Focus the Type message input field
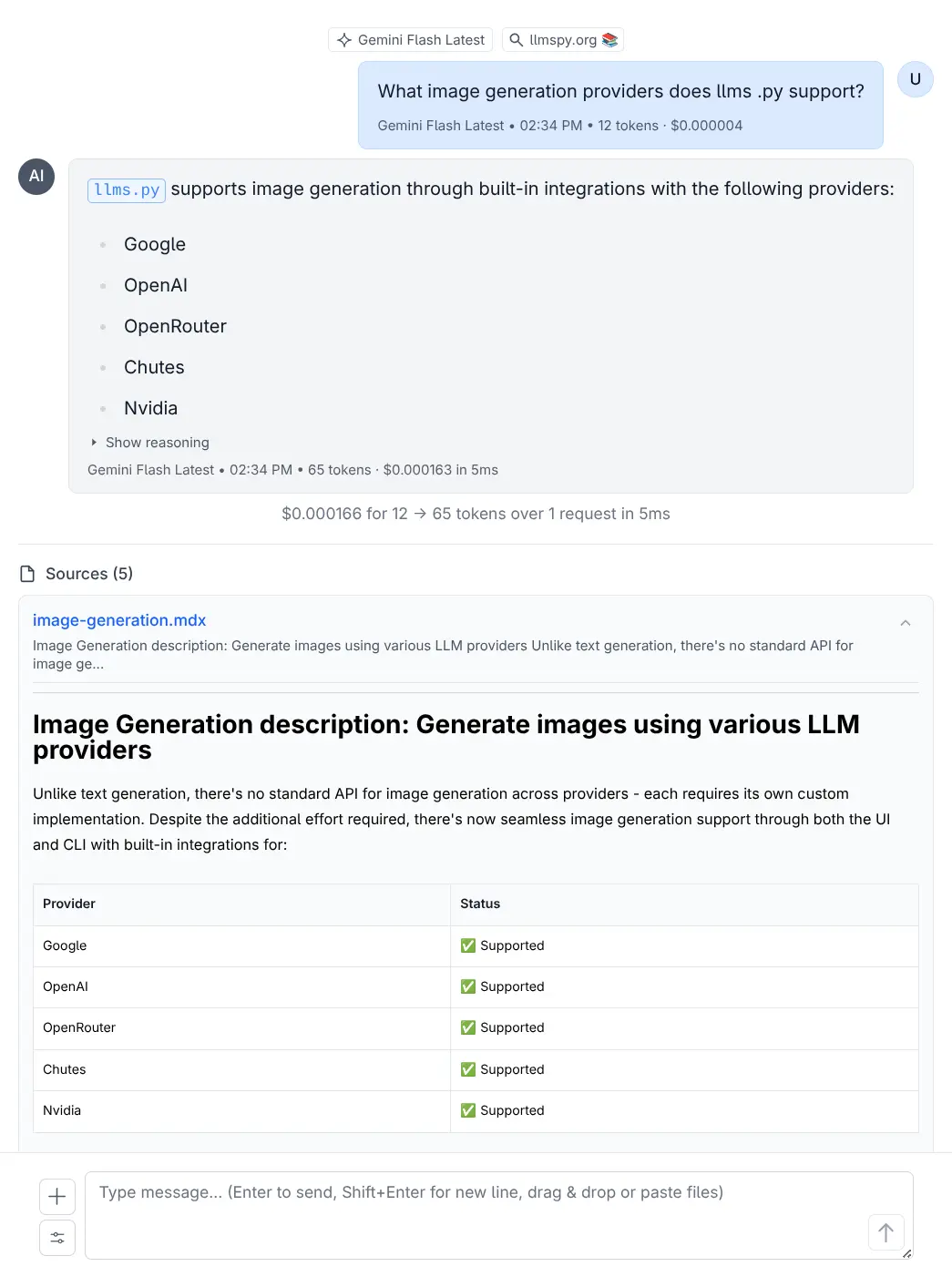Screen dimensions: 952x1287 coord(474,1211)
